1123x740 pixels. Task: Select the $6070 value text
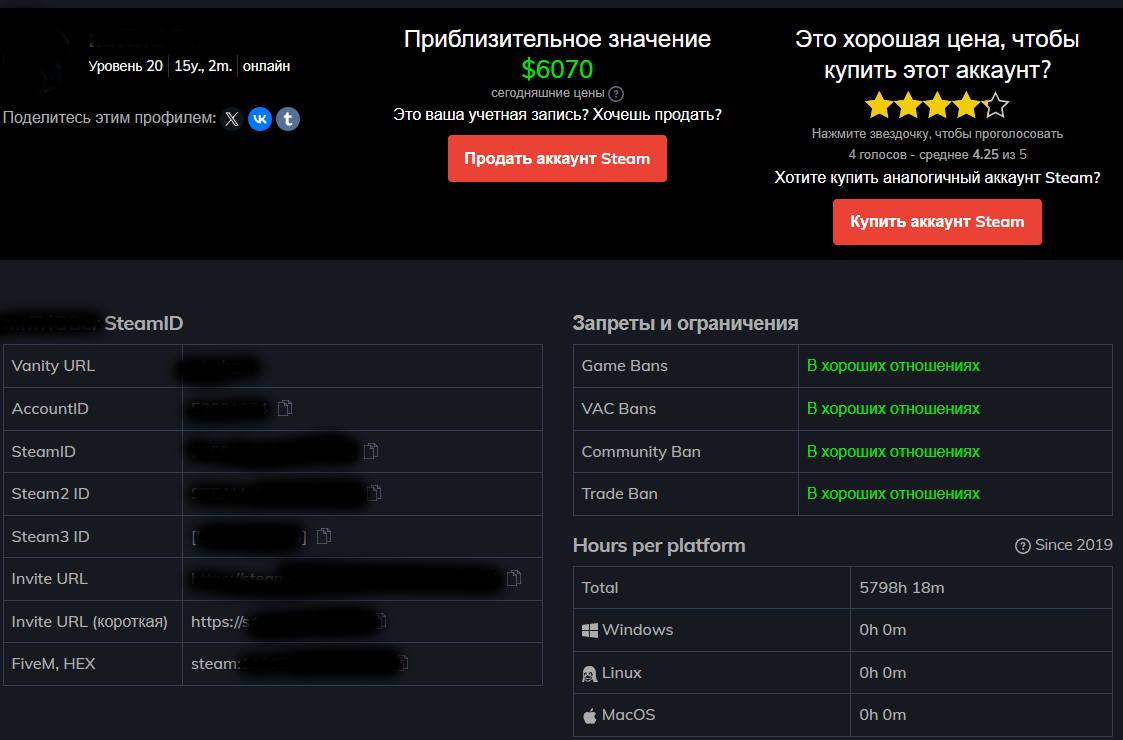click(557, 69)
